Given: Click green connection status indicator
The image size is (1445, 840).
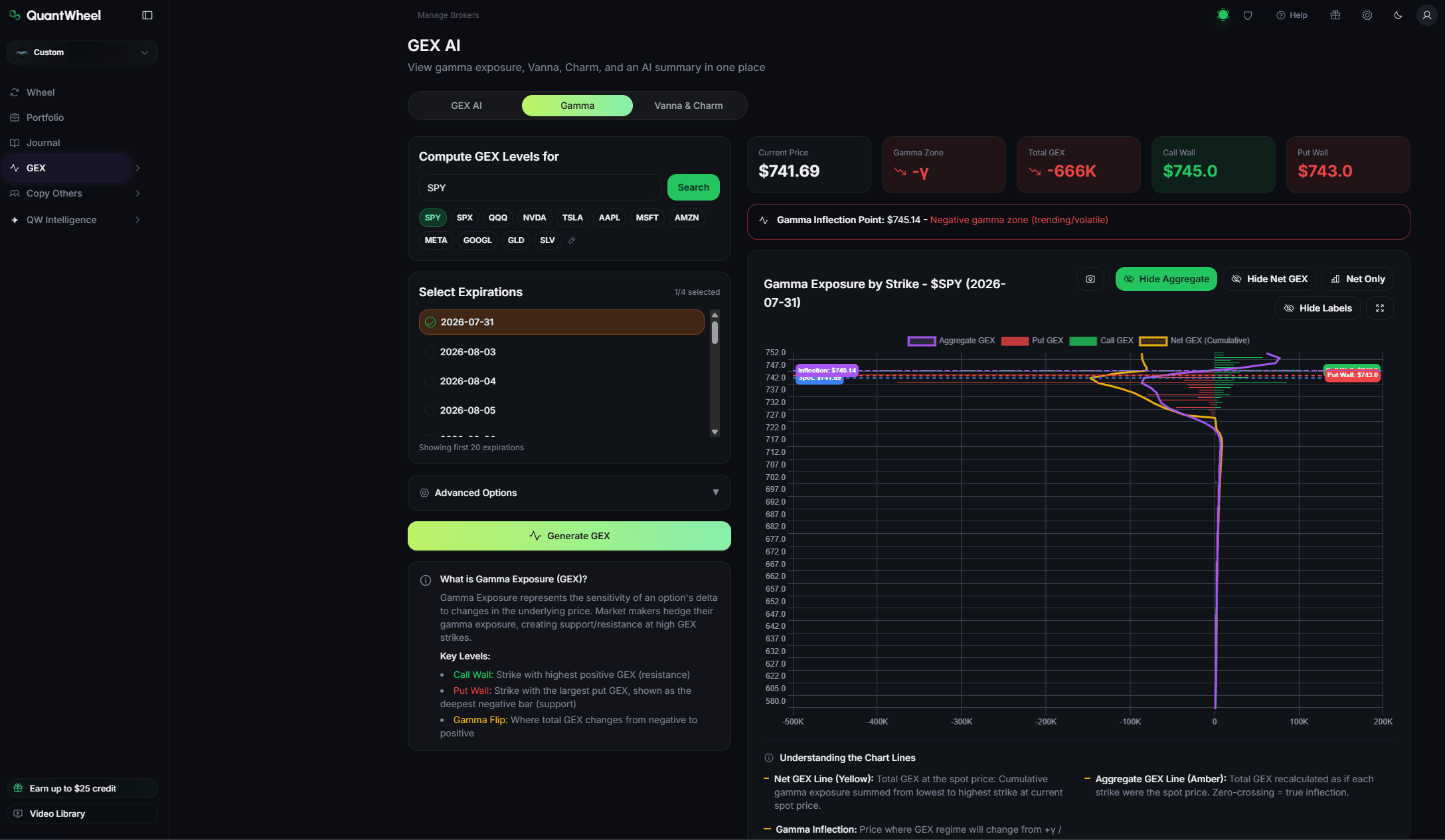Looking at the screenshot, I should (x=1223, y=15).
